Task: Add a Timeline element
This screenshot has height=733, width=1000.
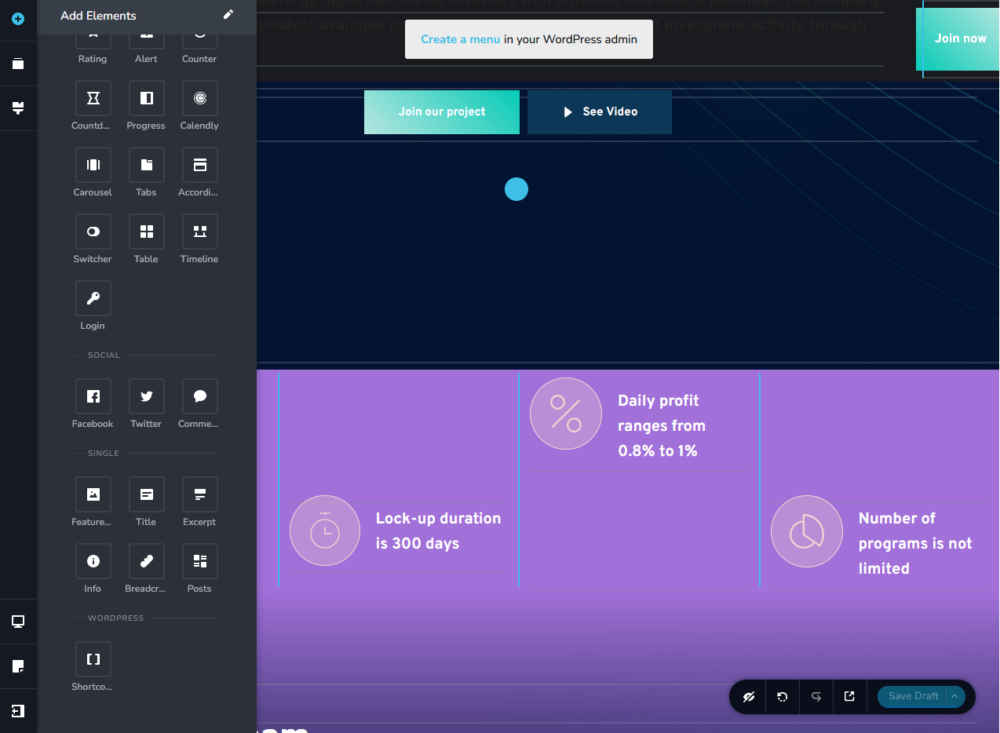Action: [x=200, y=232]
